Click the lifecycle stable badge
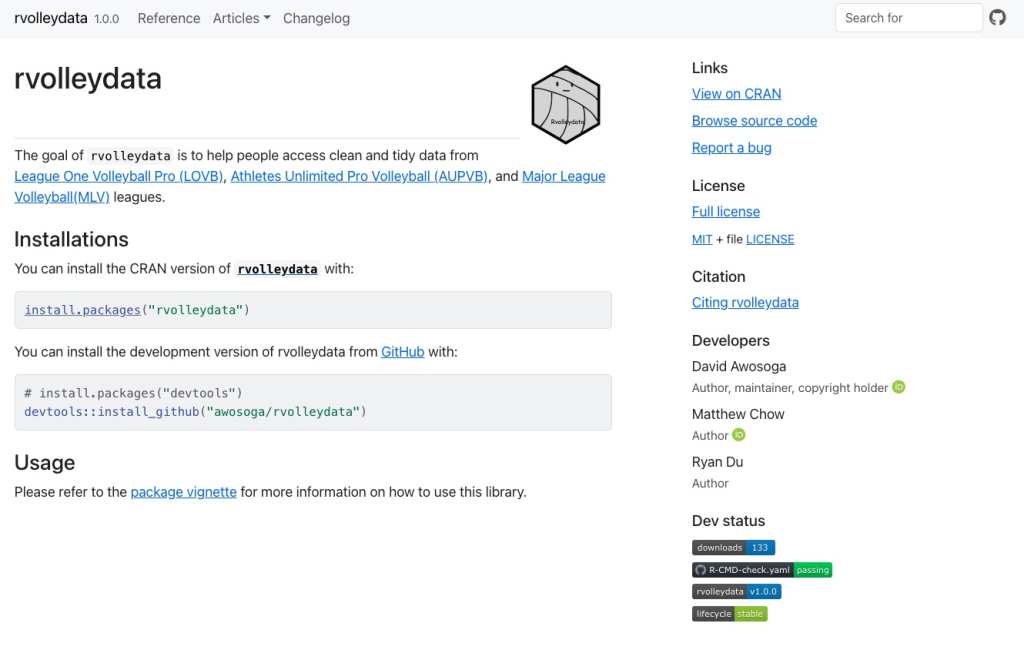The height and width of the screenshot is (649, 1024). 729,614
